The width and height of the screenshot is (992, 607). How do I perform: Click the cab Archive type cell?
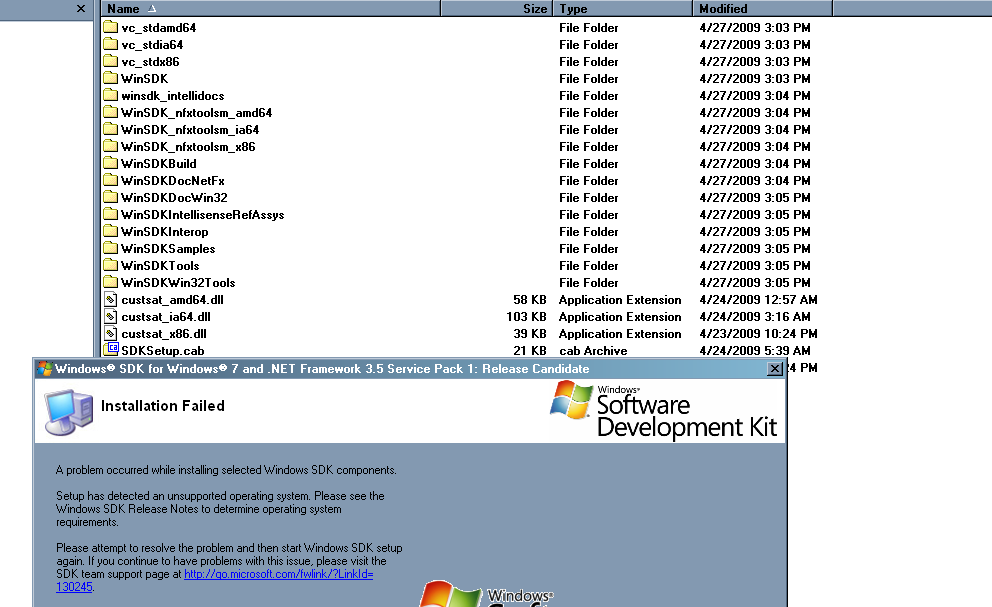[x=593, y=351]
